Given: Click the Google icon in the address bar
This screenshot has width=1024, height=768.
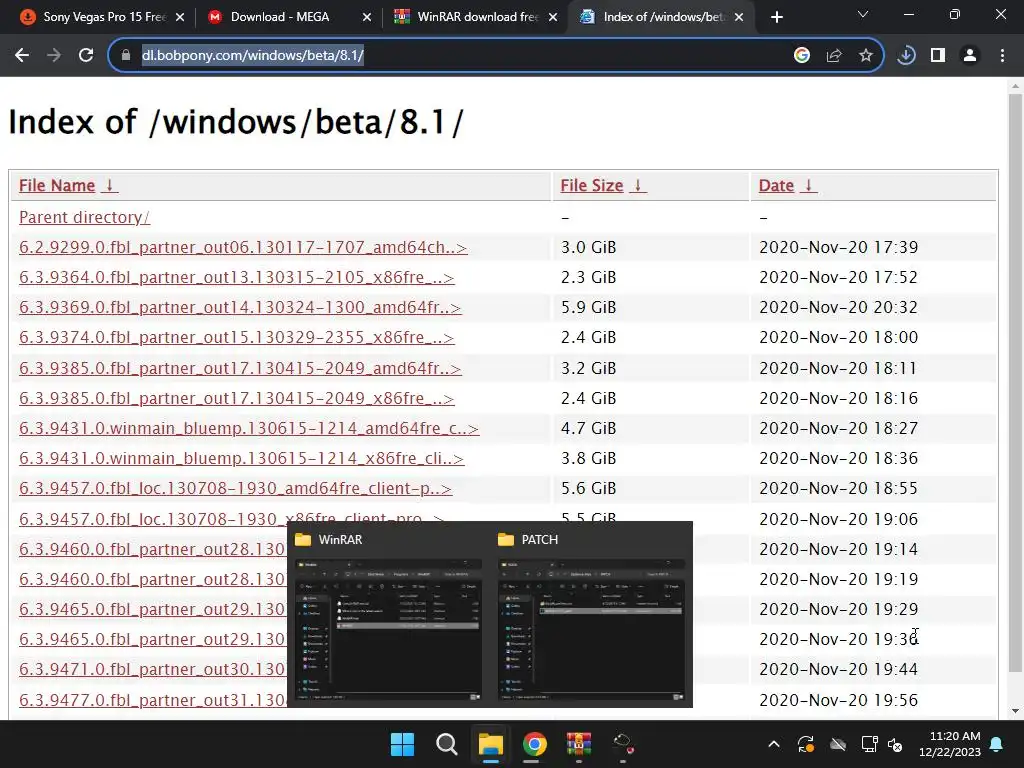Looking at the screenshot, I should [802, 56].
